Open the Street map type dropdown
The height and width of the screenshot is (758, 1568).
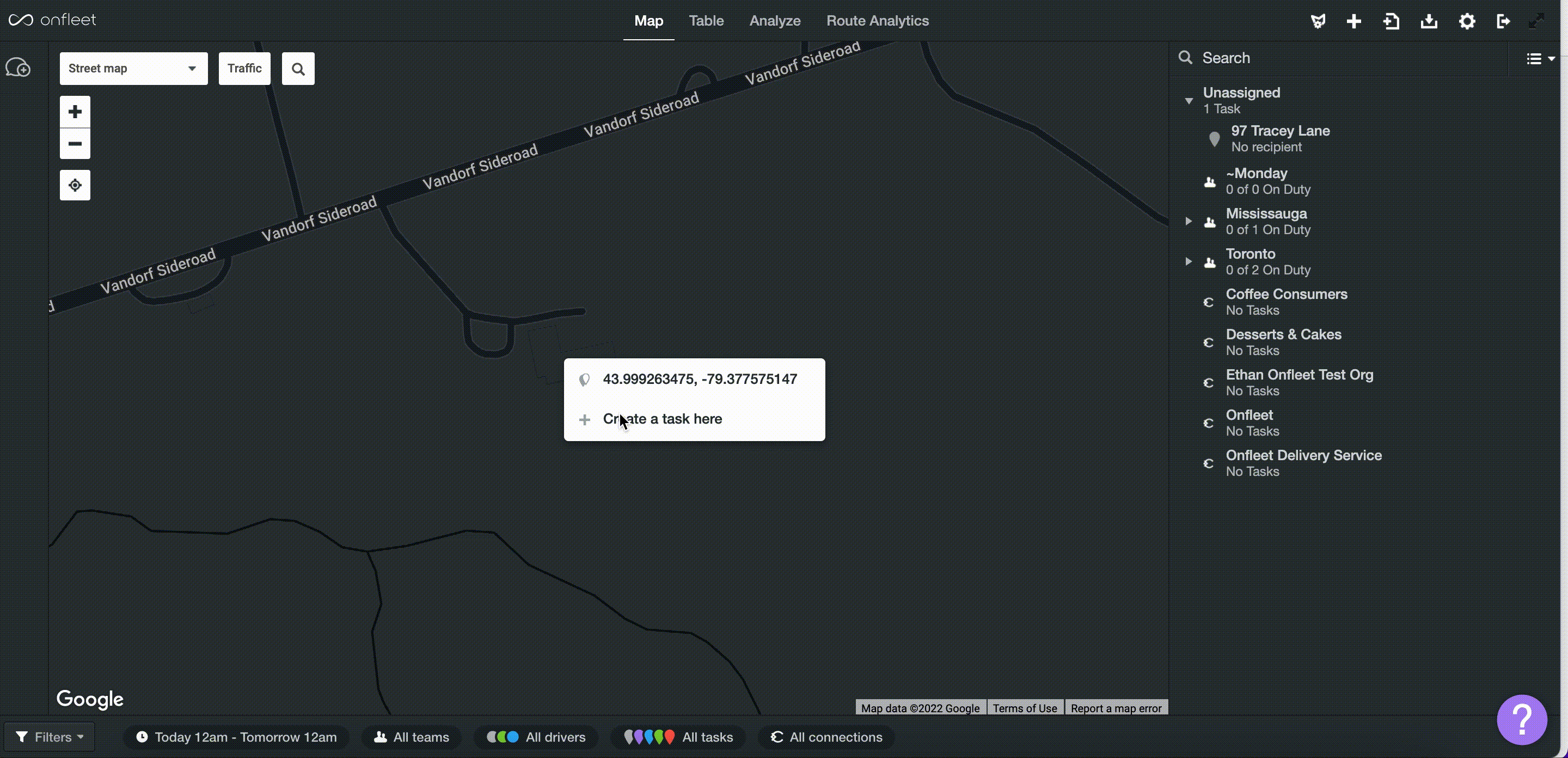tap(134, 69)
